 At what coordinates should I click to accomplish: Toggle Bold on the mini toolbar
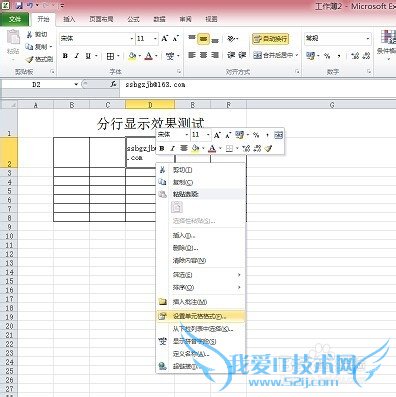162,148
